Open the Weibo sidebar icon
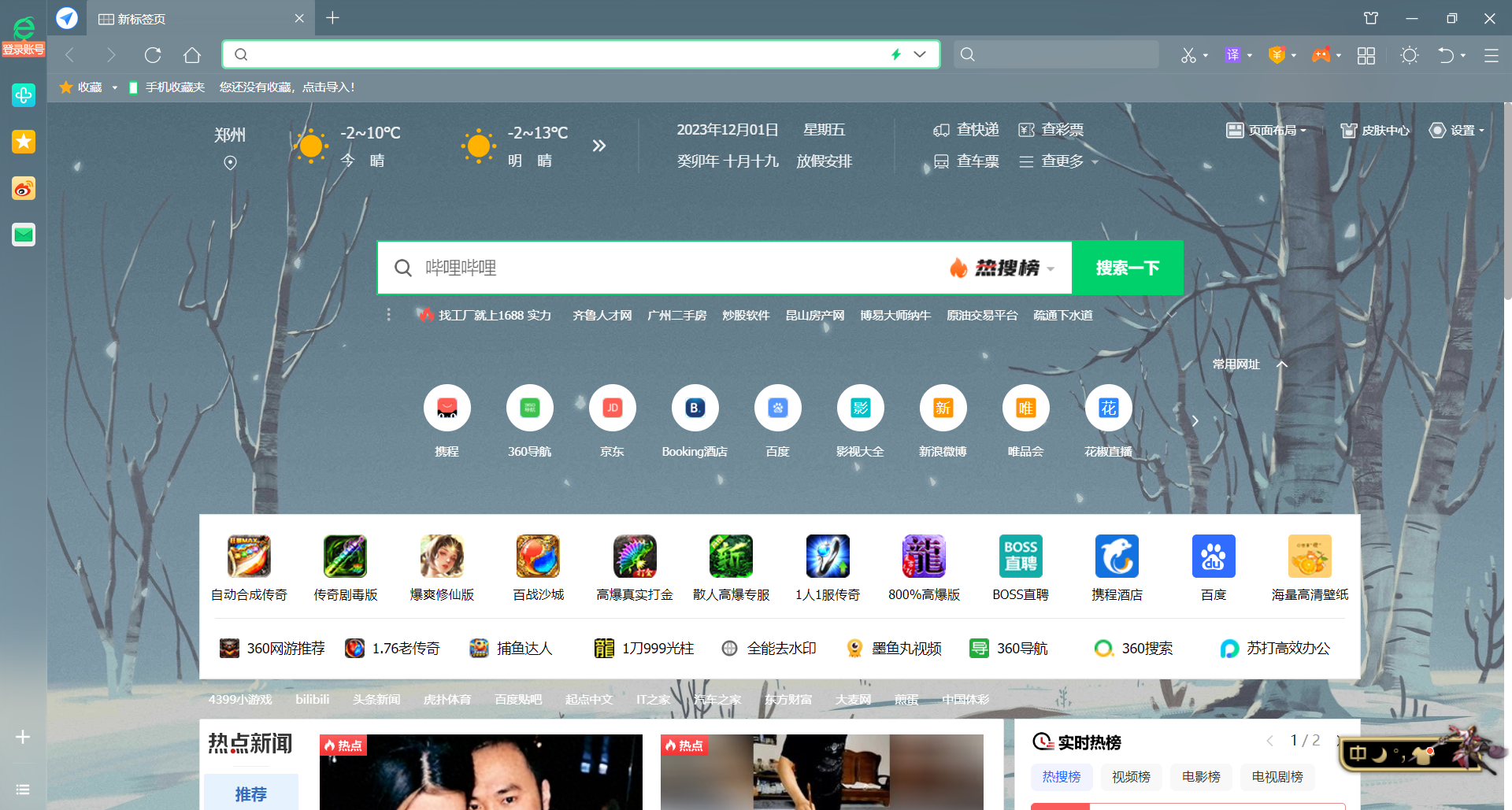This screenshot has width=1512, height=810. (x=24, y=188)
